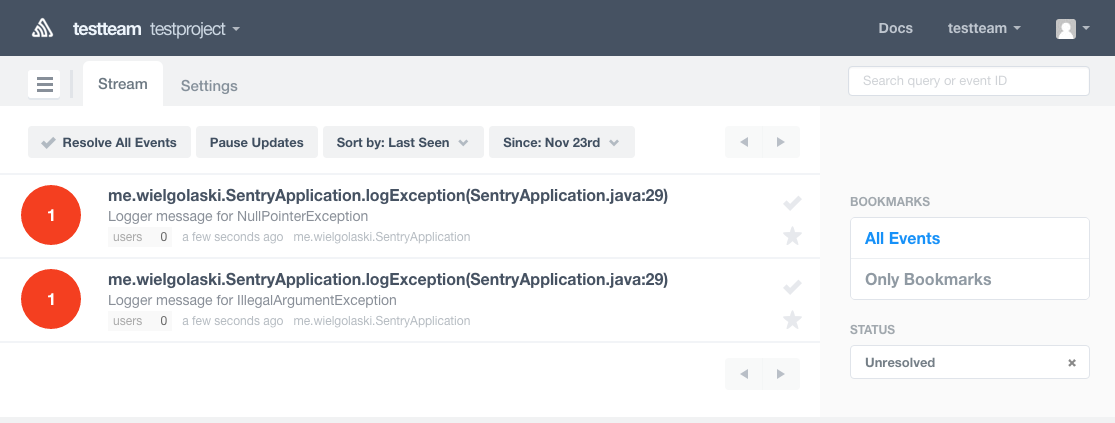Viewport: 1115px width, 423px height.
Task: Open the hamburger sidebar menu
Action: [45, 85]
